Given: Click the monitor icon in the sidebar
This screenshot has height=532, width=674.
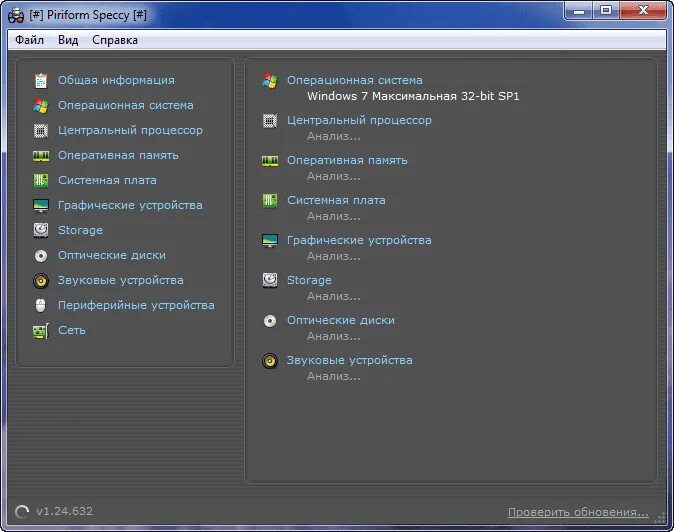Looking at the screenshot, I should click(41, 205).
